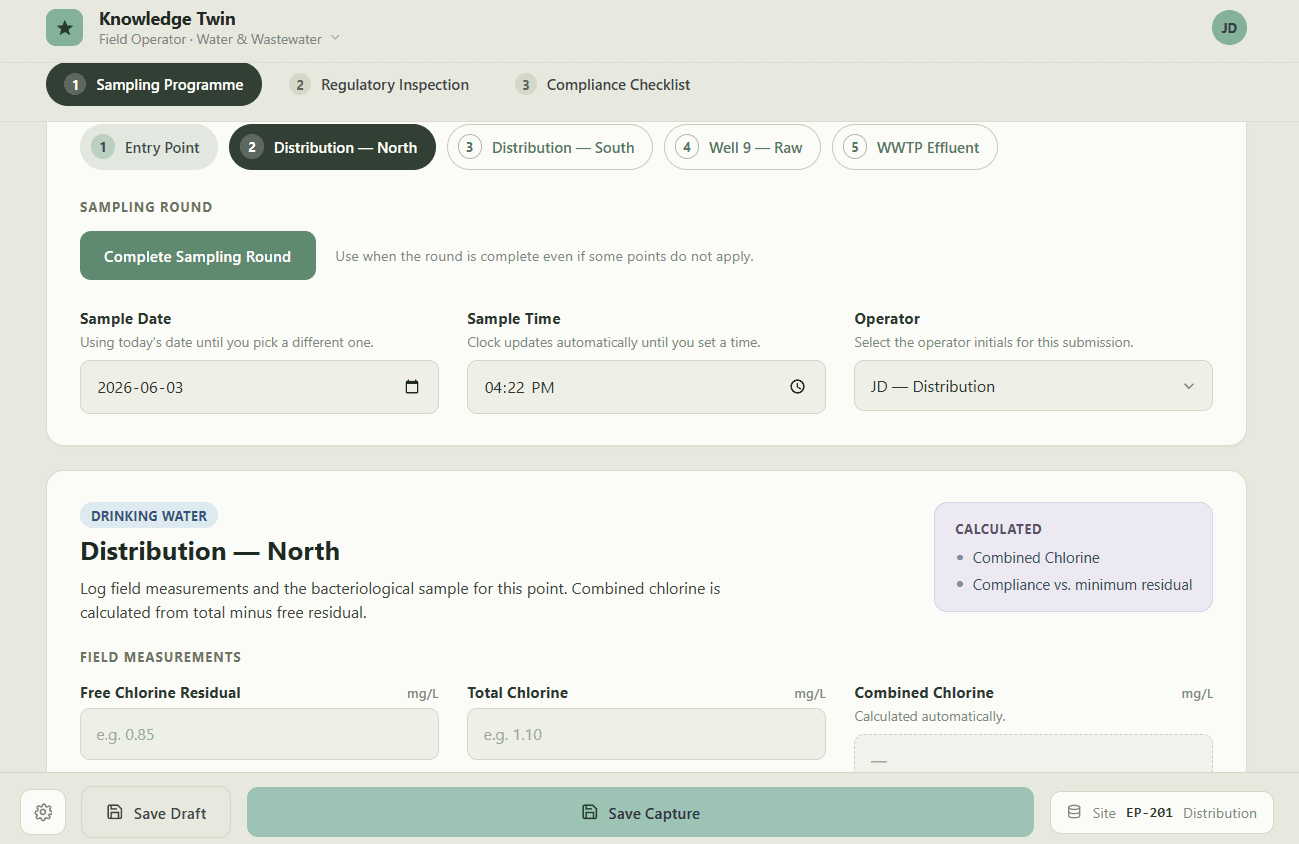The width and height of the screenshot is (1299, 844).
Task: Click the 'Combined Chlorine' item in Calculated panel
Action: (1036, 558)
